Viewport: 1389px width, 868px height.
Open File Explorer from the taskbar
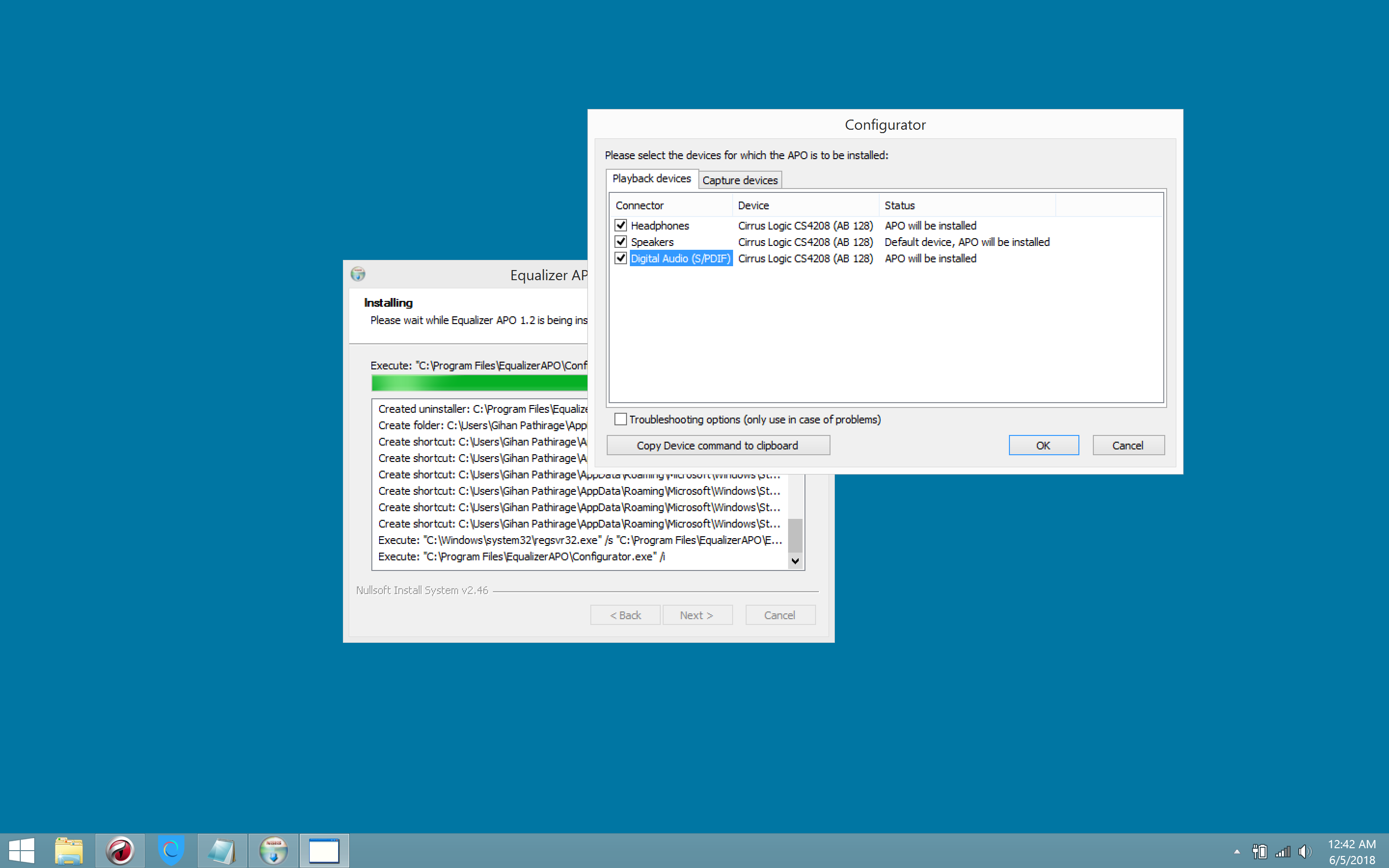69,850
